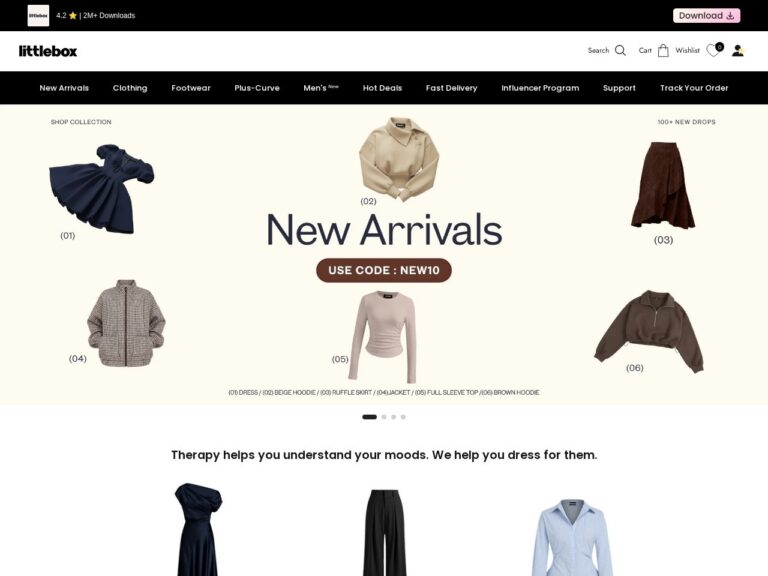Select the fourth carousel slide dot
This screenshot has height=576, width=768.
coord(403,417)
